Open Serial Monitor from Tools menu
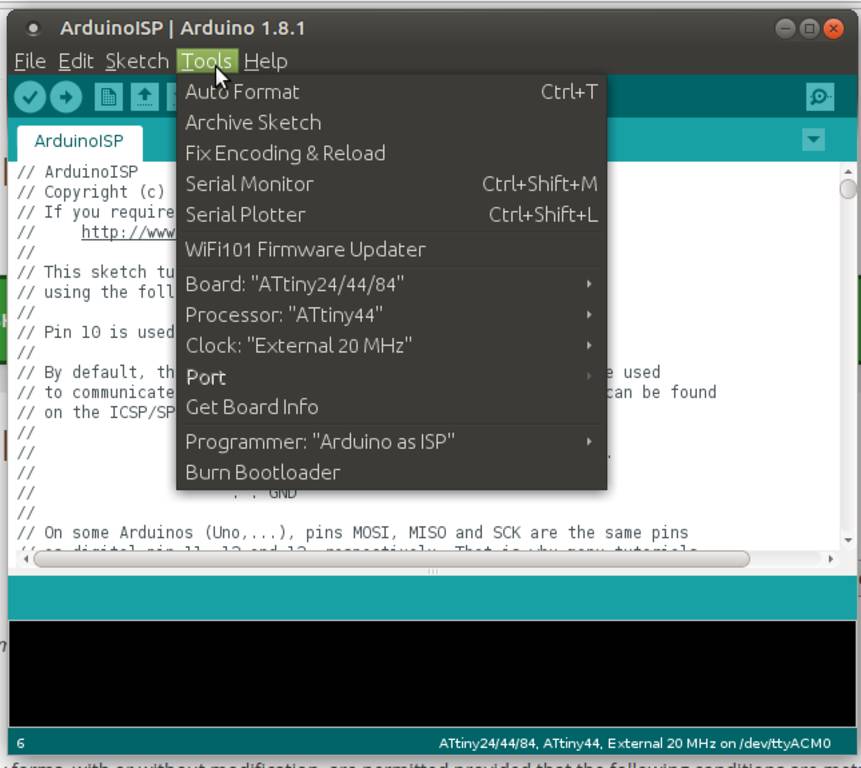Viewport: 861px width, 768px height. pyautogui.click(x=392, y=184)
